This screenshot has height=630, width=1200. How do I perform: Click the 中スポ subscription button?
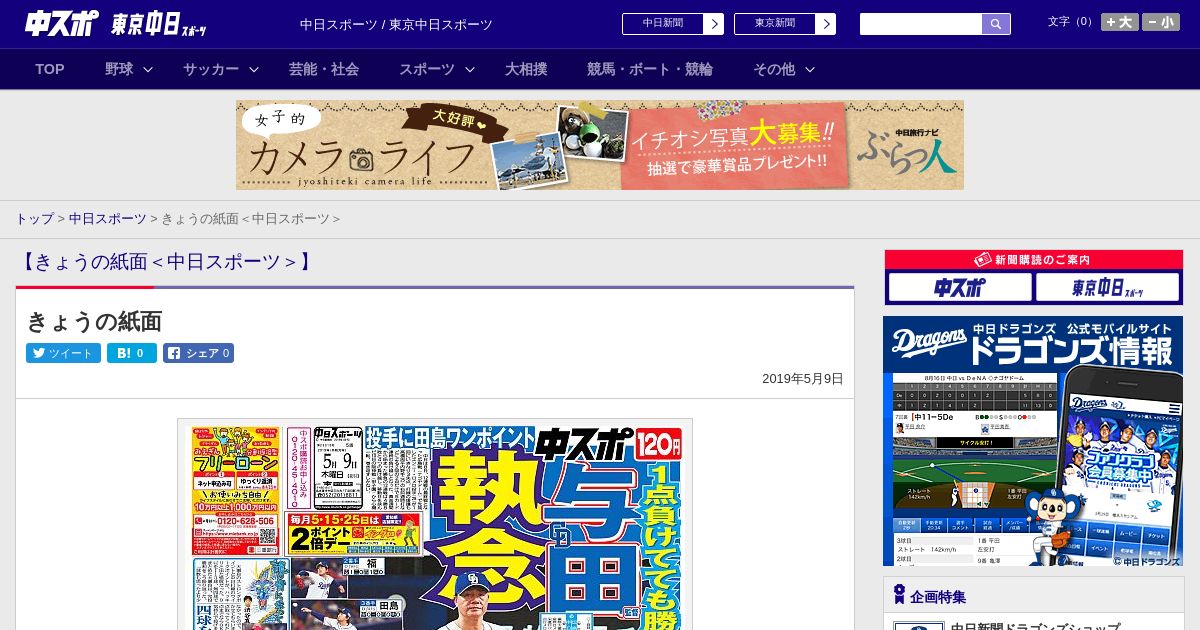[x=960, y=288]
